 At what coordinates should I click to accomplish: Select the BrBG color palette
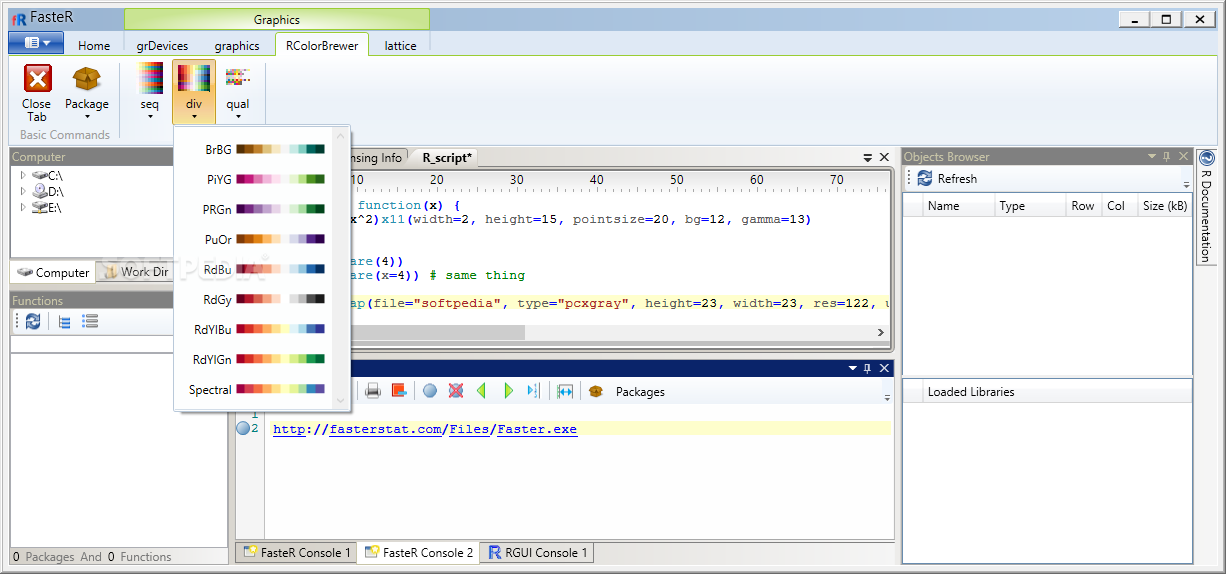[262, 150]
